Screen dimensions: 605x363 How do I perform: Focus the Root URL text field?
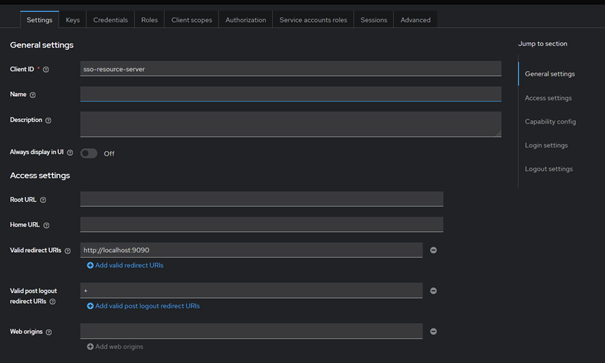[262, 199]
